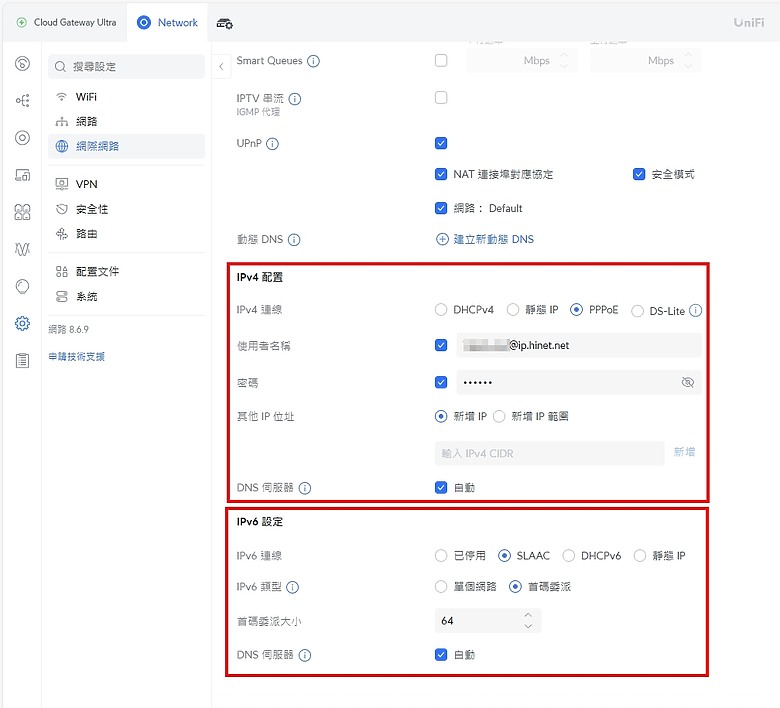Uncheck 網路: Default checkbox
780x708 pixels.
pyautogui.click(x=441, y=208)
